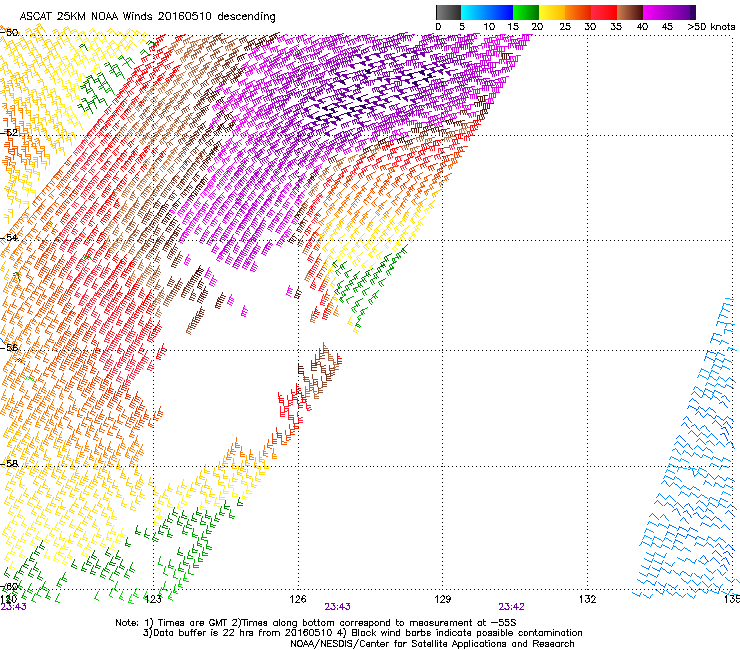Click the 'Data buffer is 22 hrs' note line
The height and width of the screenshot is (650, 740).
tap(362, 633)
